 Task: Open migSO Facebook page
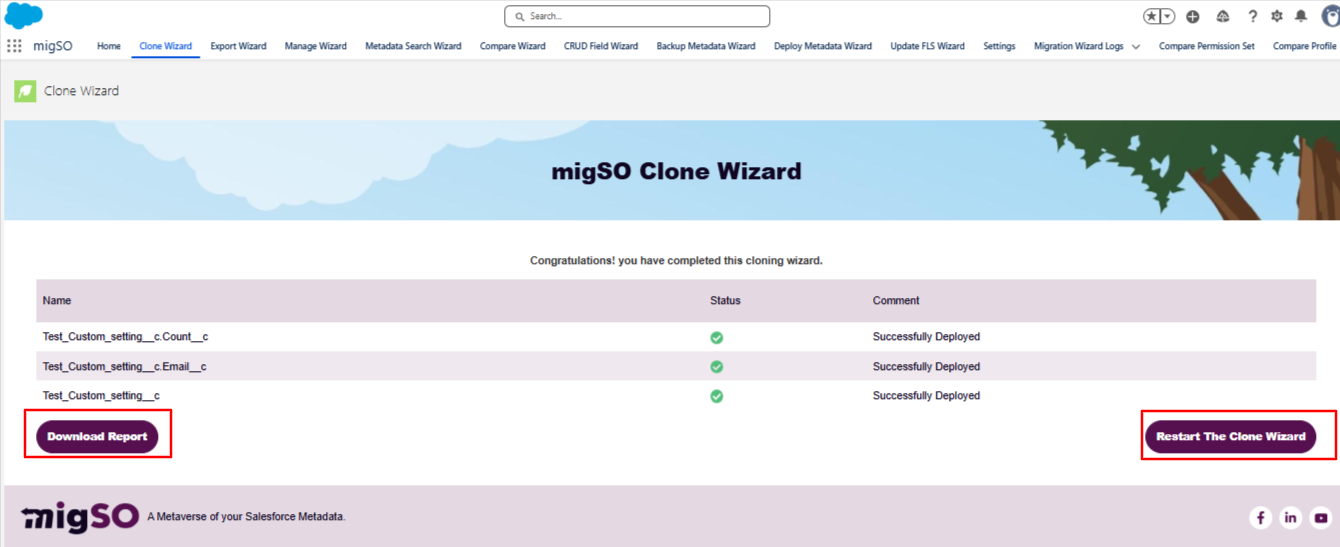click(1260, 517)
